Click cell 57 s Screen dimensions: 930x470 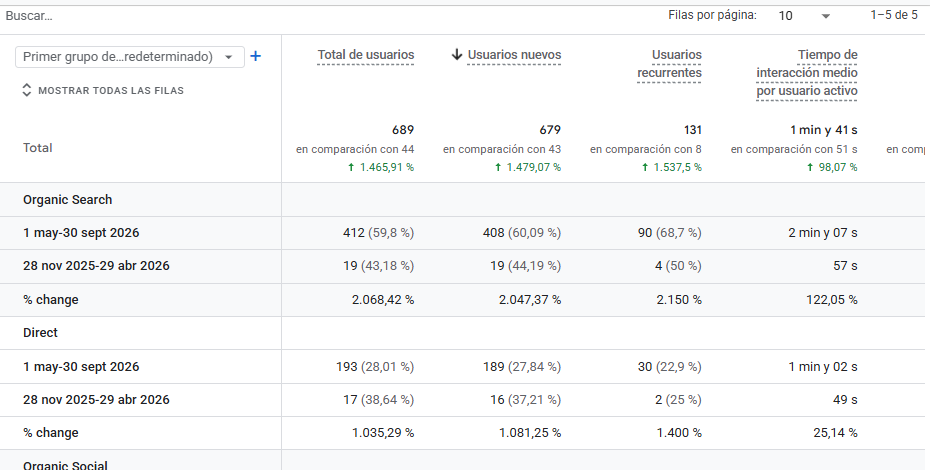[x=845, y=266]
